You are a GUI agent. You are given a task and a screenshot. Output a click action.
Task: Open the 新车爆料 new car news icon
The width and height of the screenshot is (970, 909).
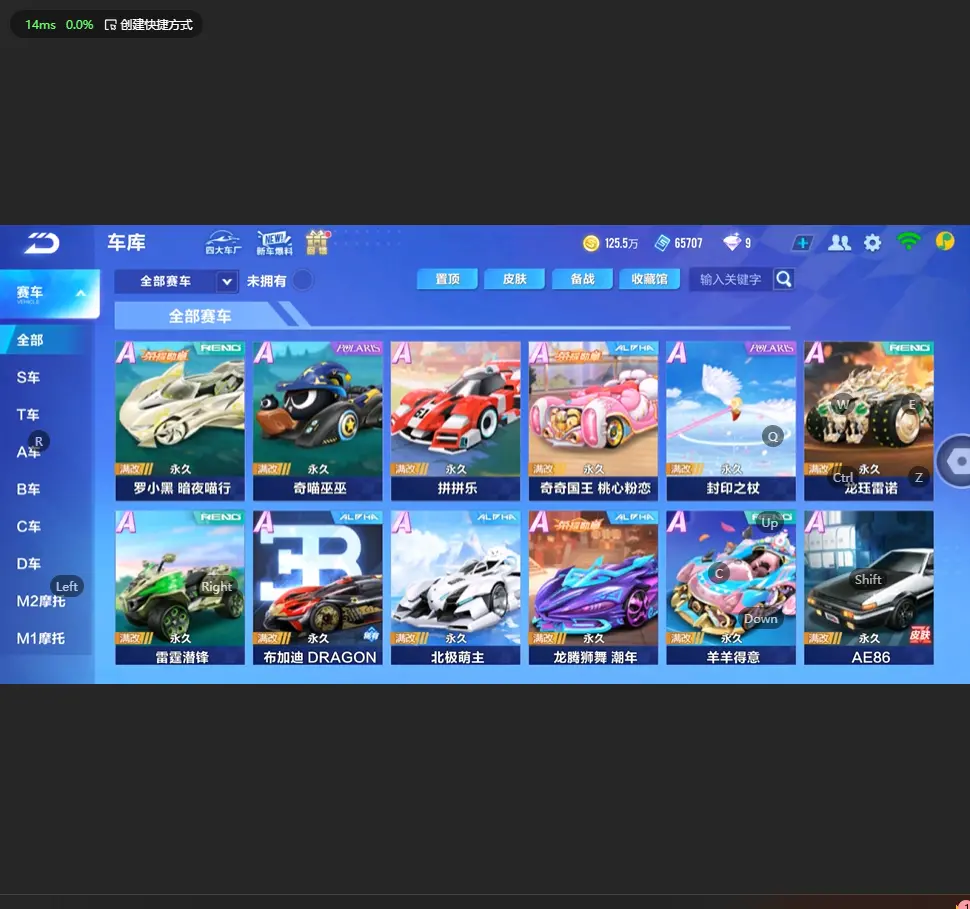click(x=275, y=243)
